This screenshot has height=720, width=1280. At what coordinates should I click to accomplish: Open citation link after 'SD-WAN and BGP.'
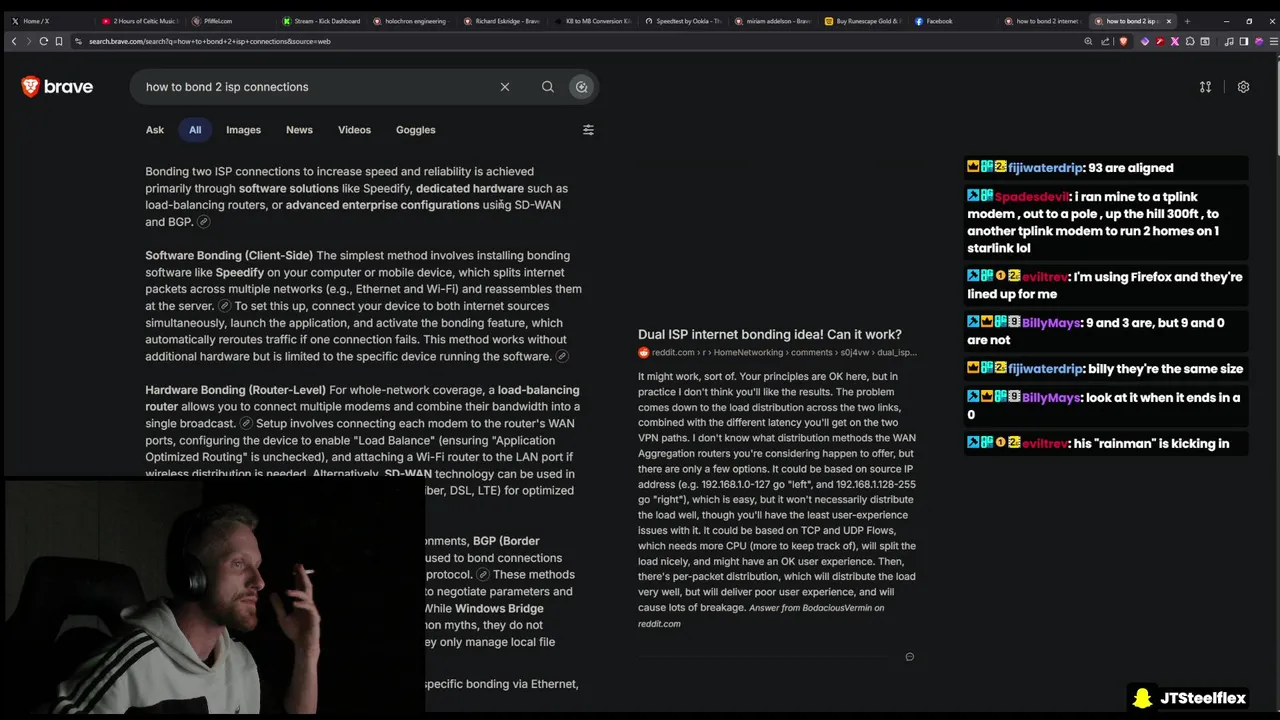[204, 222]
